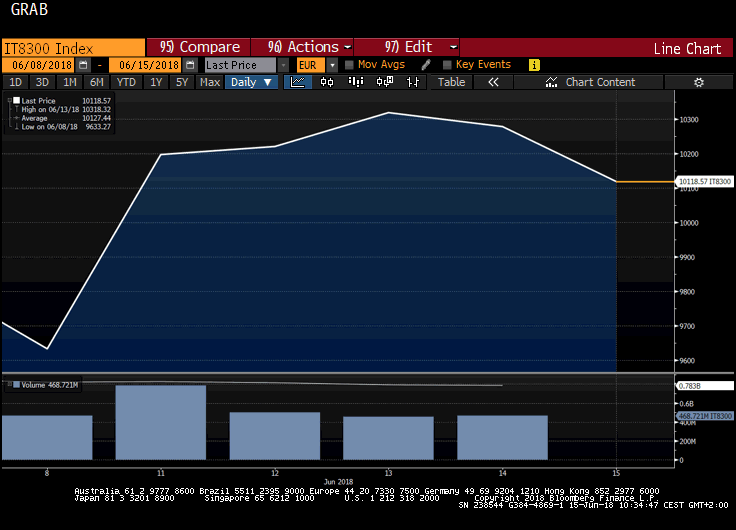Collapse the price legend box expander
The image size is (736, 530).
[x=9, y=100]
